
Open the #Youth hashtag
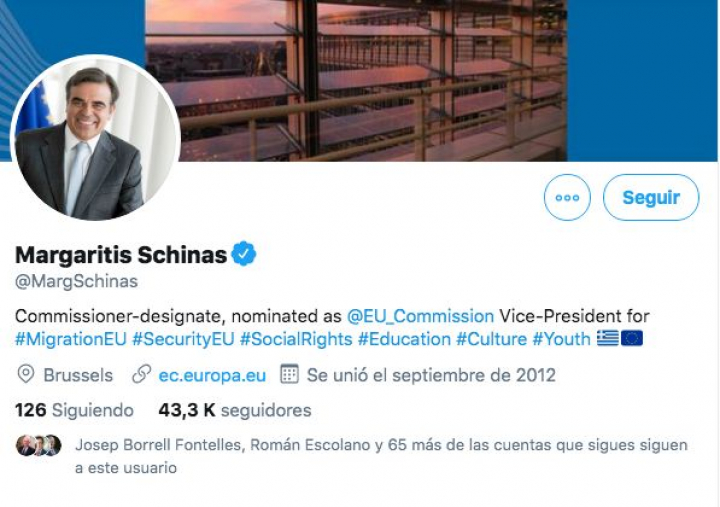561,339
